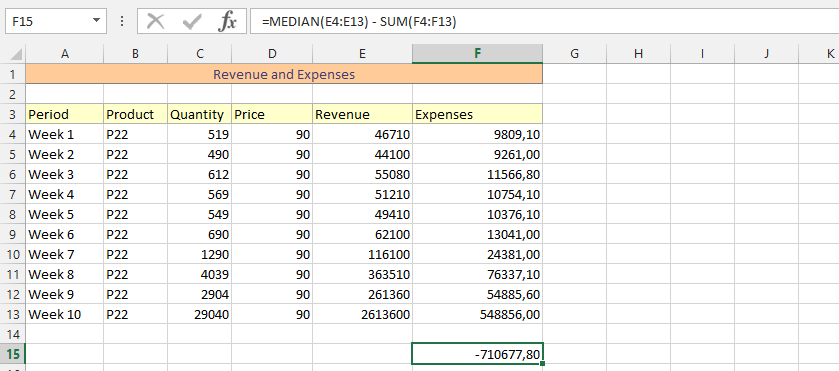The width and height of the screenshot is (839, 371).
Task: Click the Cancel (X) formula bar icon
Action: coord(156,21)
